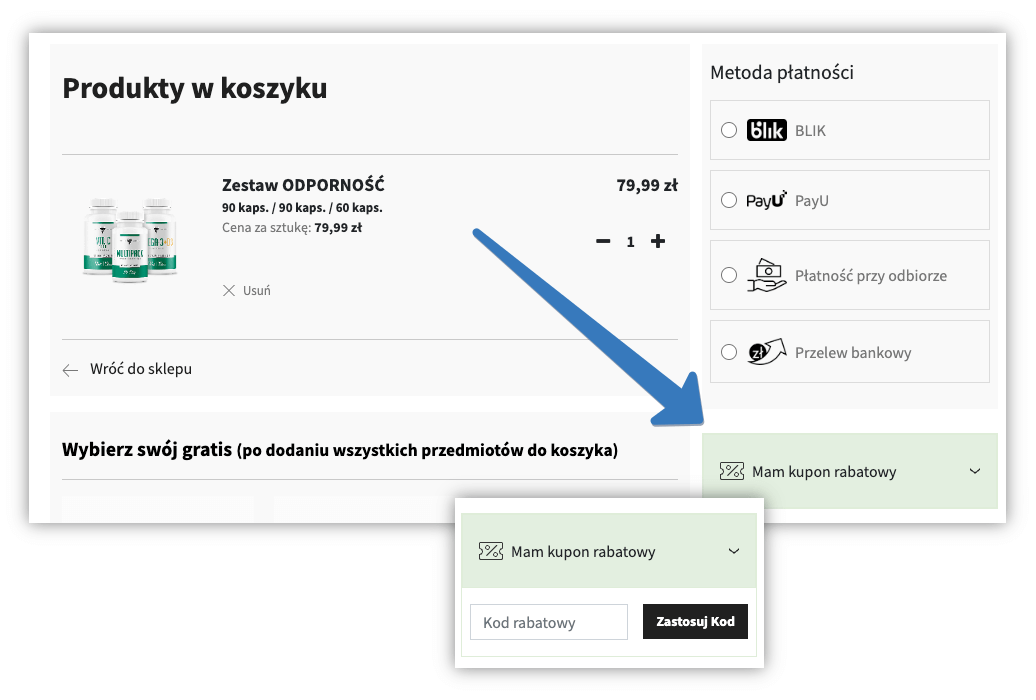This screenshot has width=1036, height=700.
Task: Select the BLIK logo icon
Action: [766, 130]
